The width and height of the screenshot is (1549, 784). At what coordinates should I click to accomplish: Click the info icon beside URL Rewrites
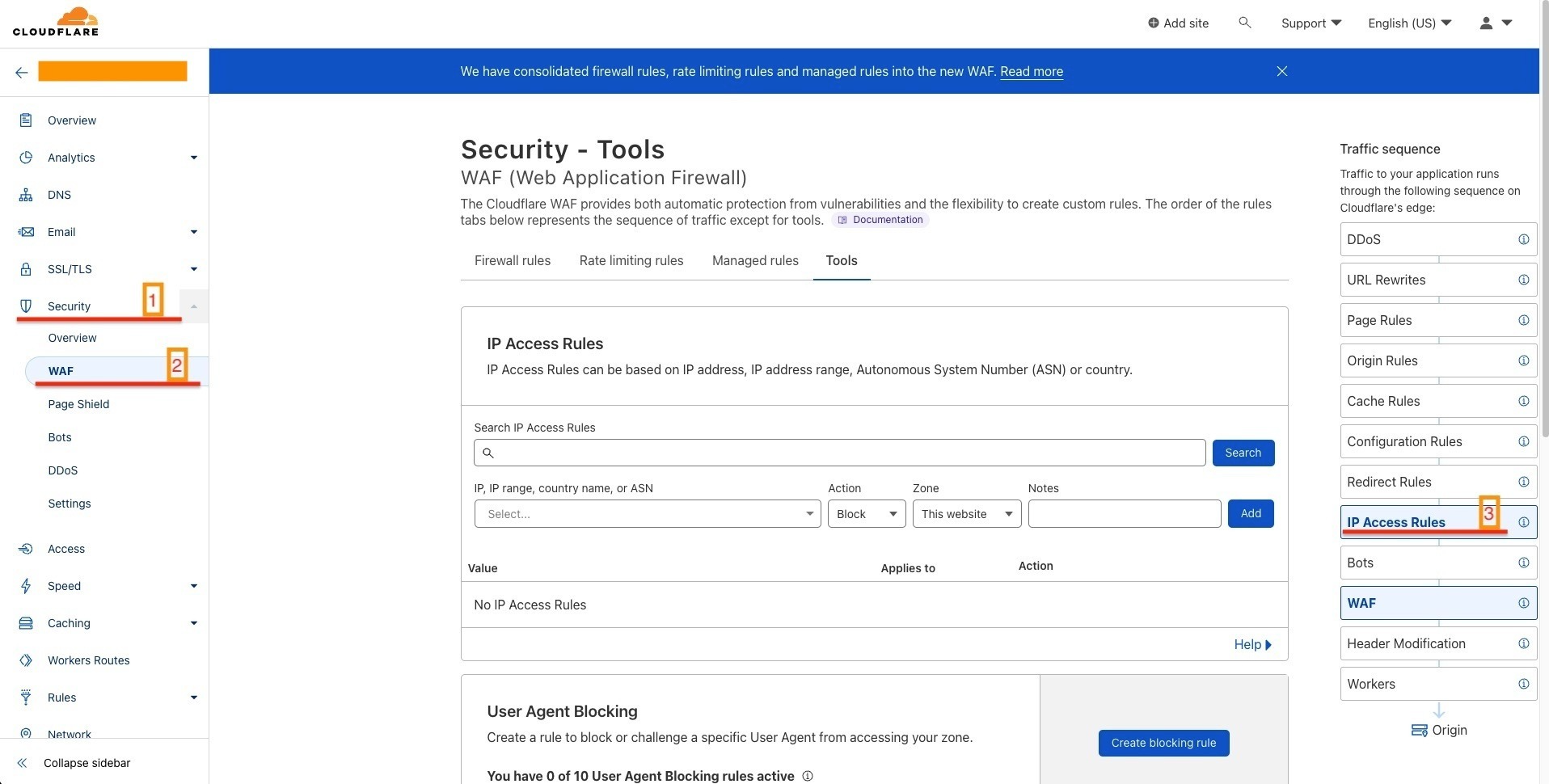1523,280
